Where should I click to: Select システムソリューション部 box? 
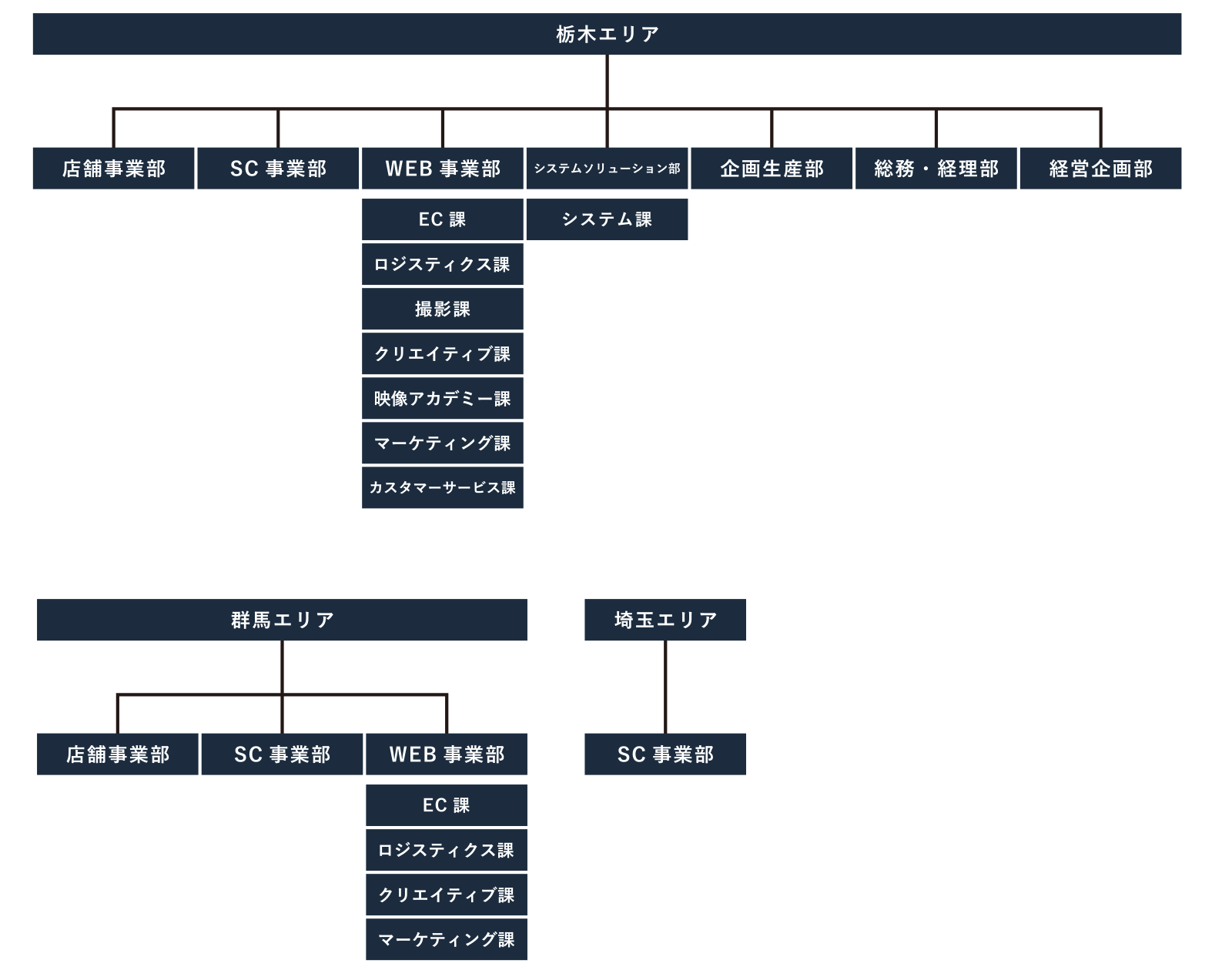(x=608, y=169)
